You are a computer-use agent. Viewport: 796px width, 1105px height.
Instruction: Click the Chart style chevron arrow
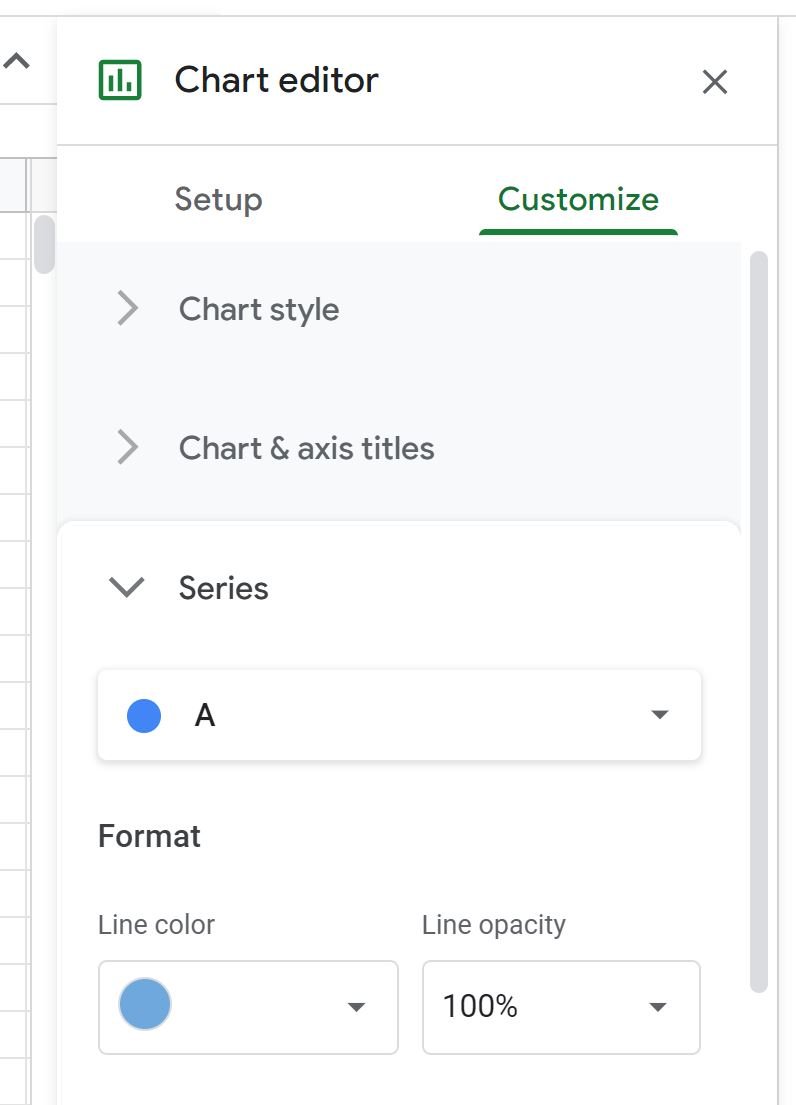[x=128, y=308]
